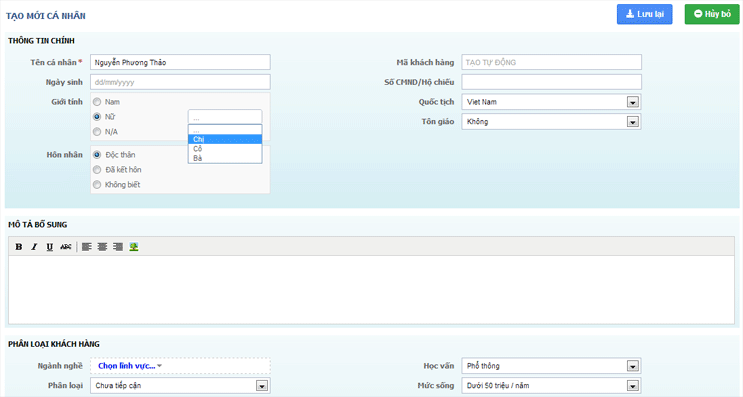Image resolution: width=743 pixels, height=397 pixels.
Task: Select the Nam gender radio button
Action: pyautogui.click(x=97, y=102)
